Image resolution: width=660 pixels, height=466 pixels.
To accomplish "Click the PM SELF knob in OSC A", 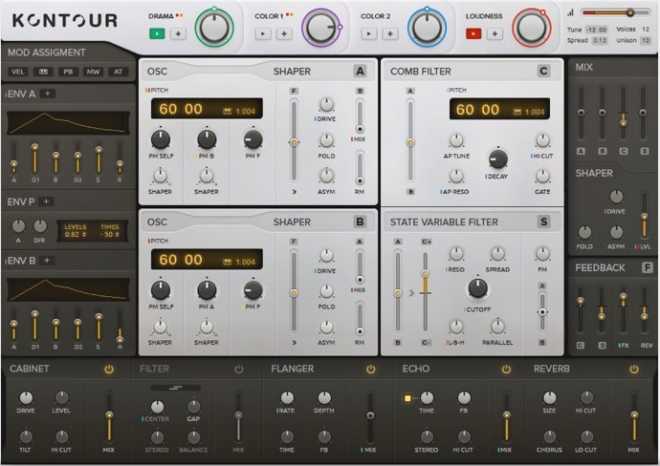I will coord(160,139).
